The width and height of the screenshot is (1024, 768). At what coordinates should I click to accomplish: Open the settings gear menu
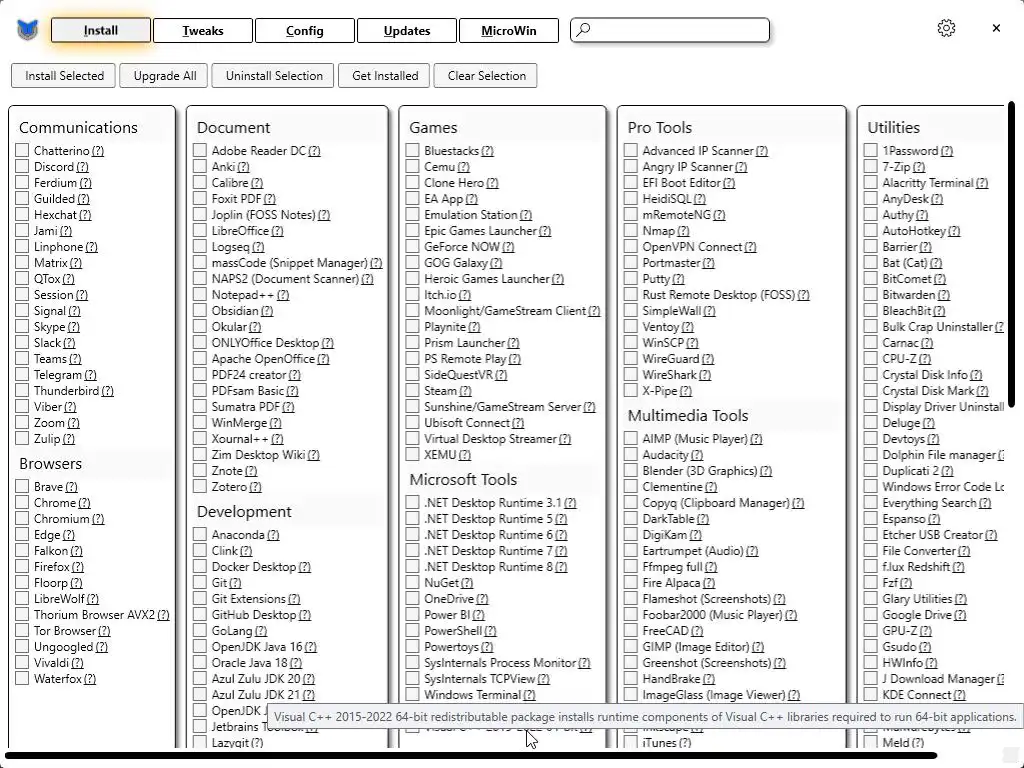point(946,28)
